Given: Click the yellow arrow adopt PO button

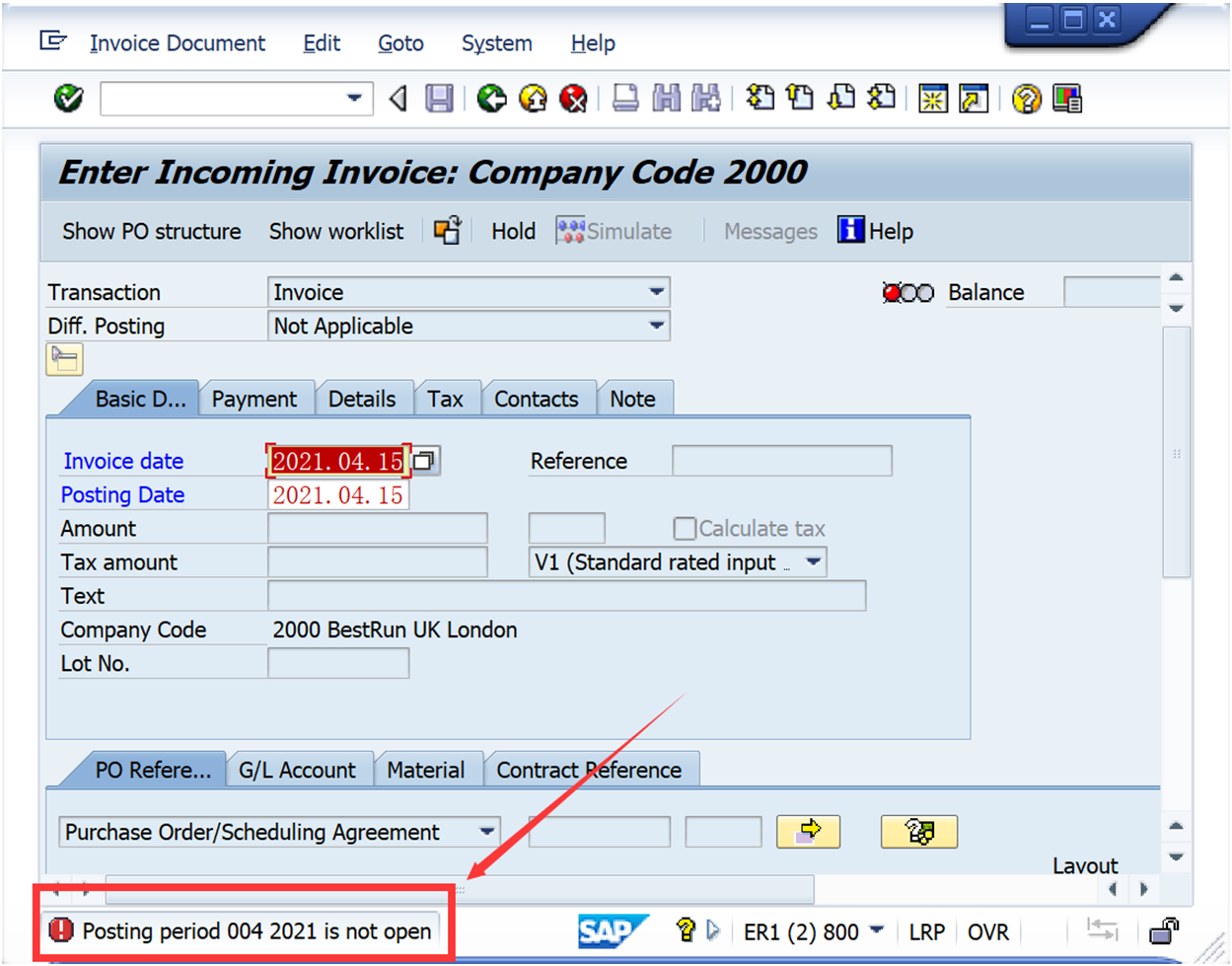Looking at the screenshot, I should [809, 831].
